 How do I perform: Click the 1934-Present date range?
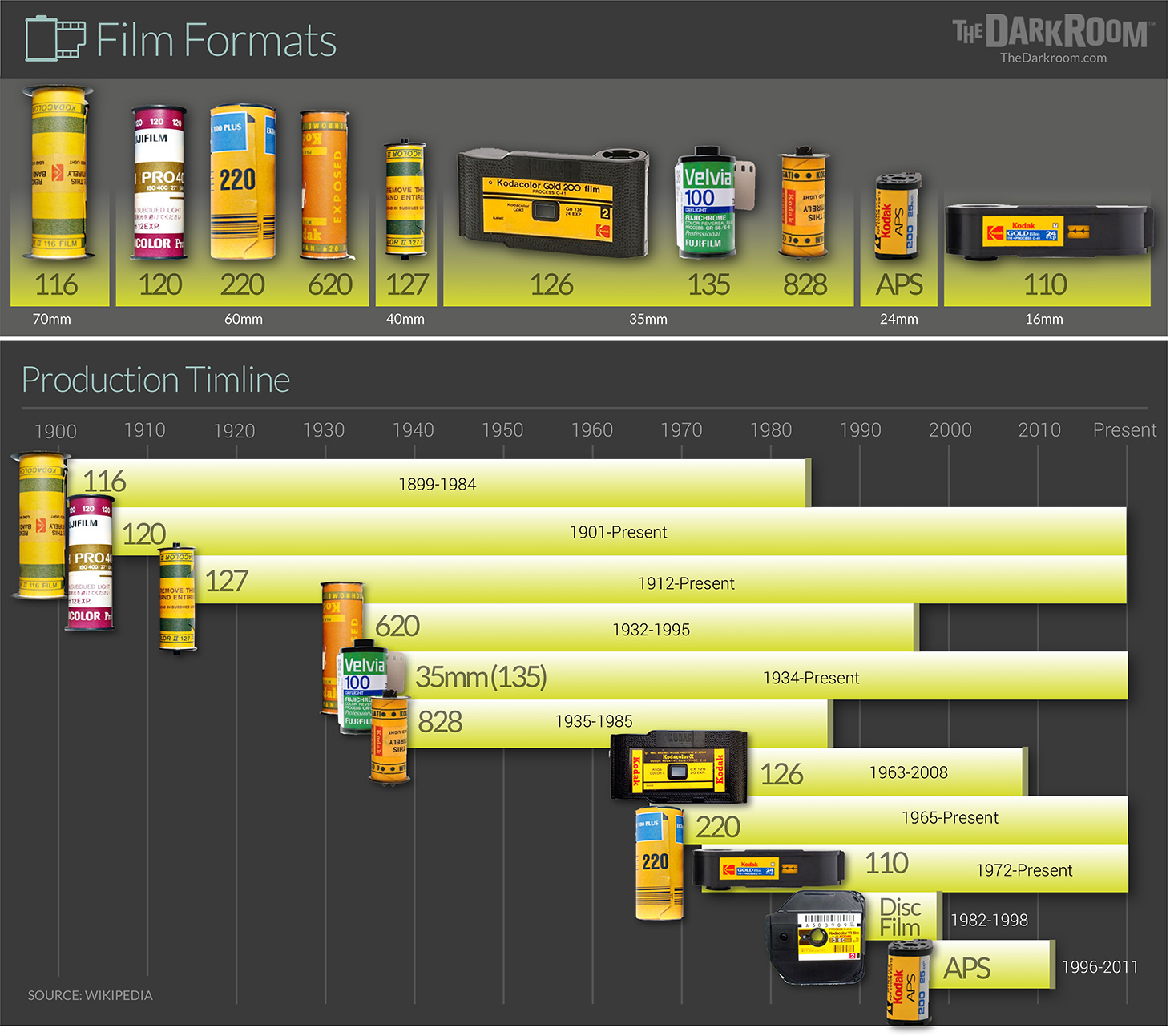[811, 678]
